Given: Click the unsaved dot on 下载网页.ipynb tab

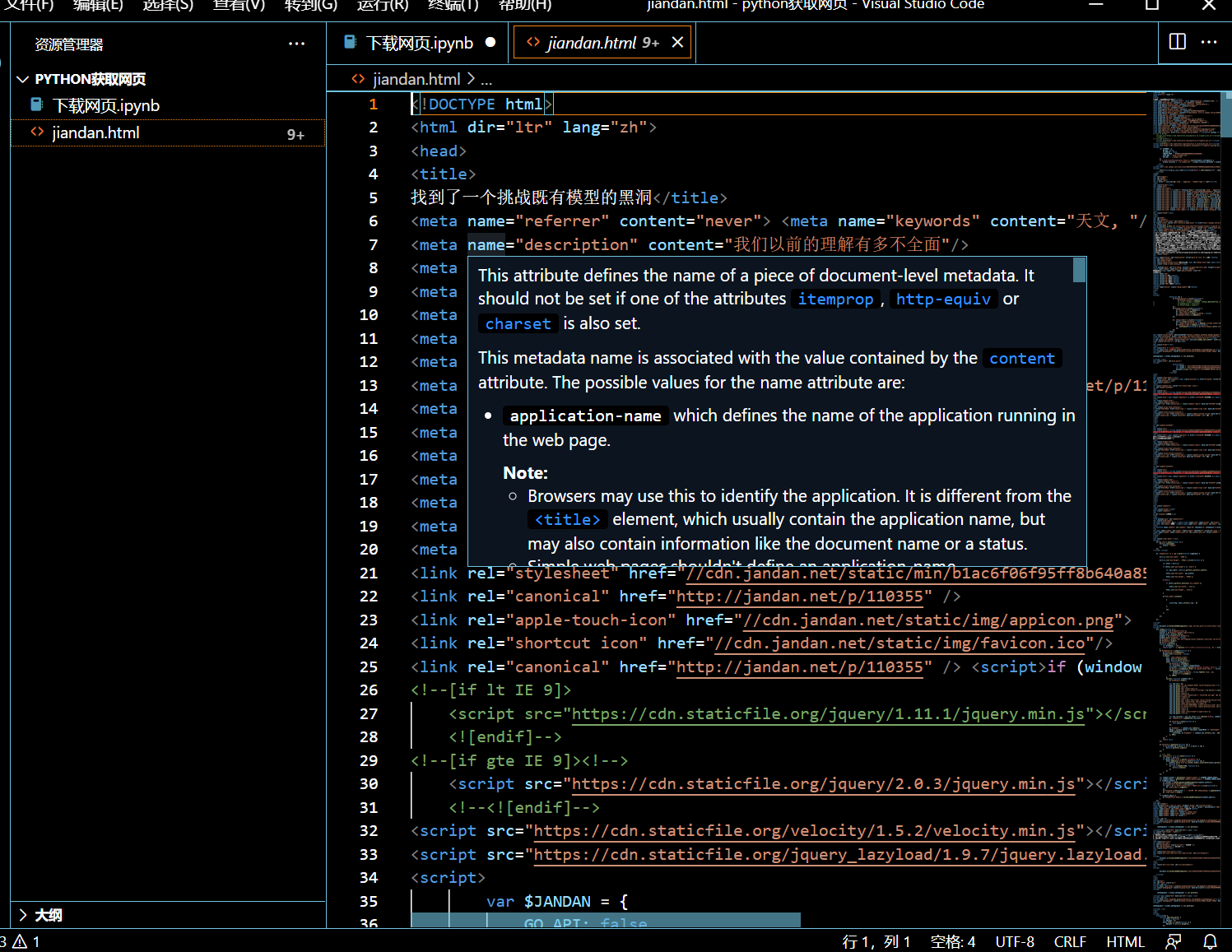Looking at the screenshot, I should tap(490, 43).
